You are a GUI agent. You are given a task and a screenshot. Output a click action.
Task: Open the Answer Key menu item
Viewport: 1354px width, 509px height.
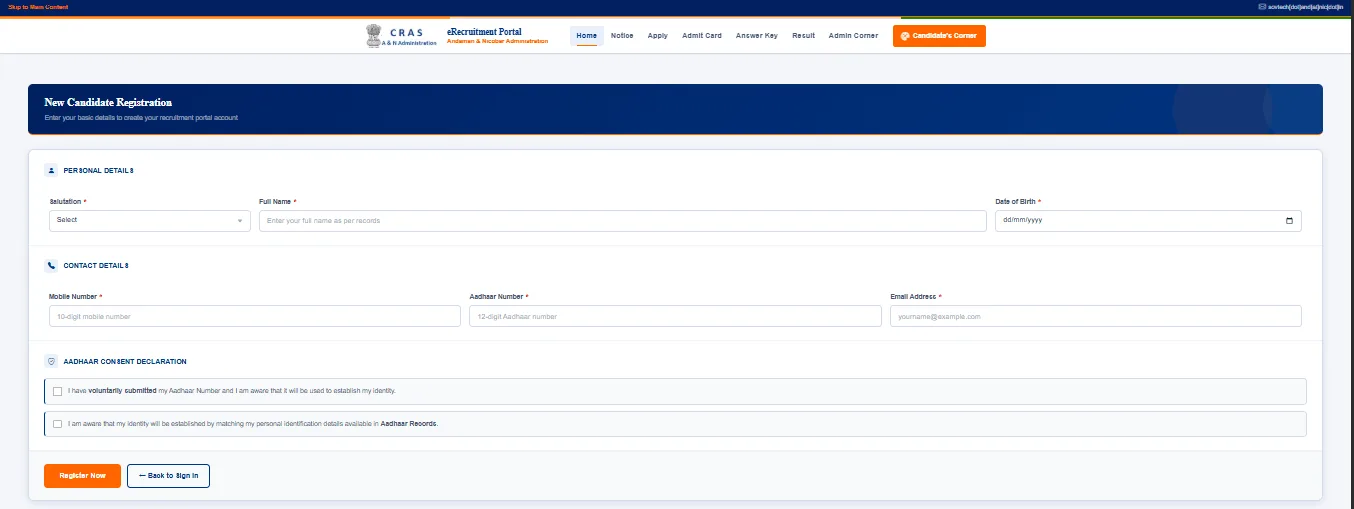tap(757, 36)
